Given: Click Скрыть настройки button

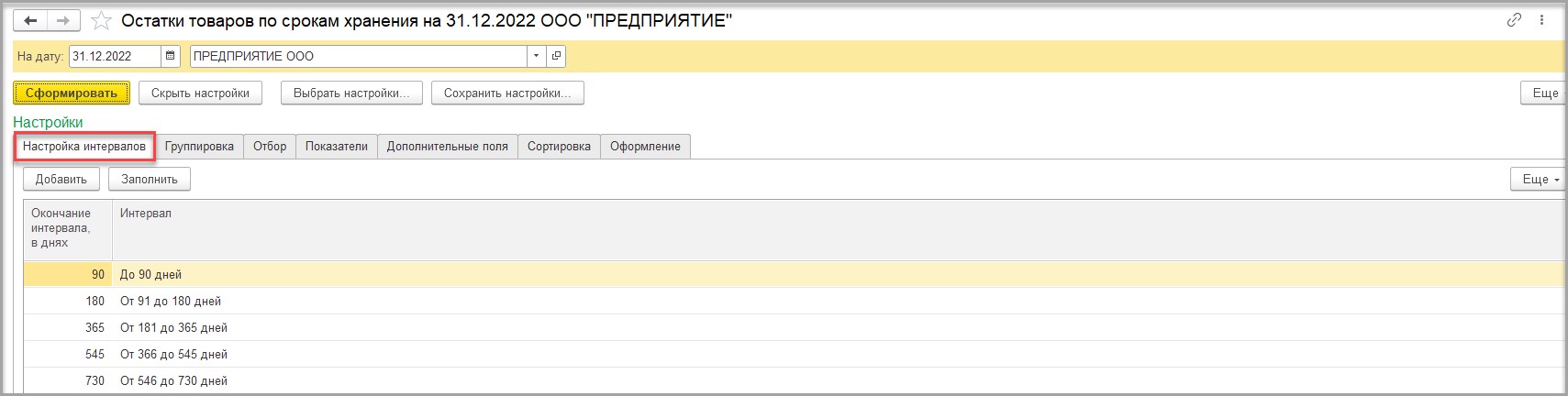Looking at the screenshot, I should 200,93.
